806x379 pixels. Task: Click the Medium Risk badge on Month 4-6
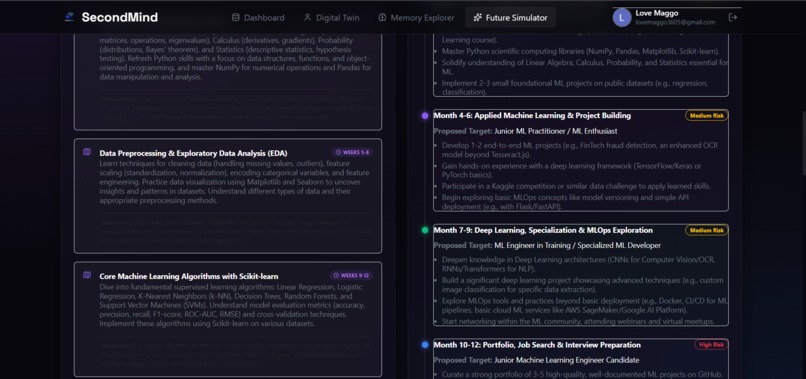pos(706,116)
